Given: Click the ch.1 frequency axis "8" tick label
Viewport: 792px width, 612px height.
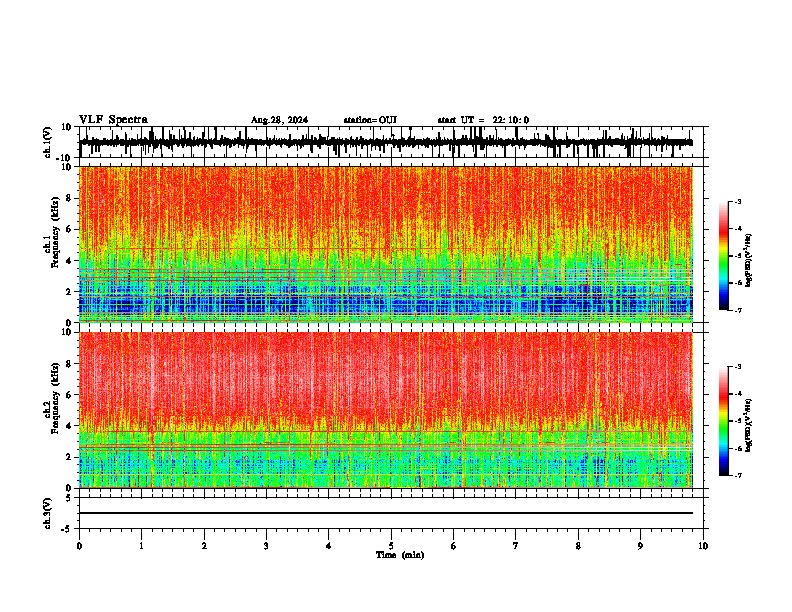Looking at the screenshot, I should coord(69,198).
